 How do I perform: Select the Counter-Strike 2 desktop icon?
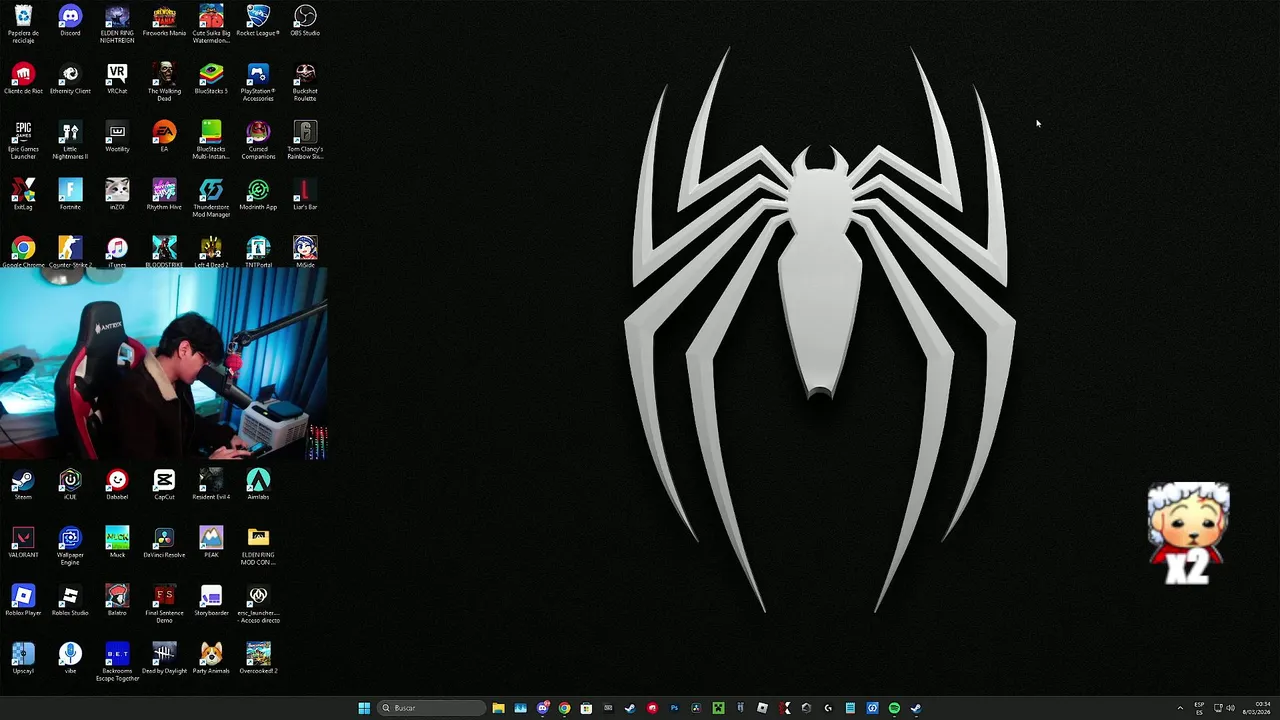70,252
